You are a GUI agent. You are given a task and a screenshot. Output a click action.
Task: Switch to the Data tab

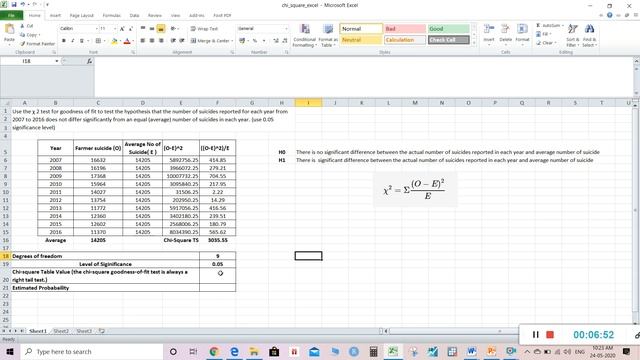coord(134,15)
